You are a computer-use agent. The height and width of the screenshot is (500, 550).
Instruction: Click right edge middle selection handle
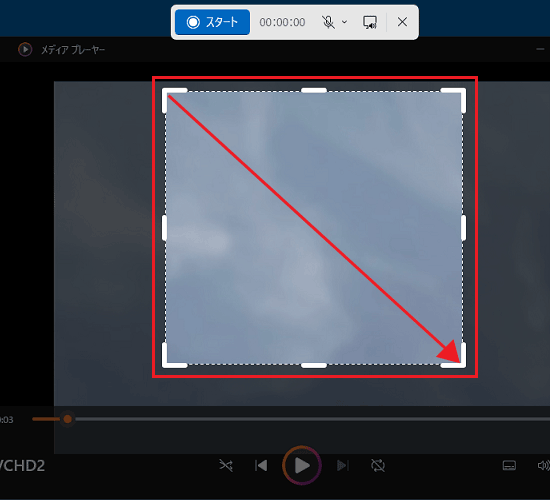(464, 228)
